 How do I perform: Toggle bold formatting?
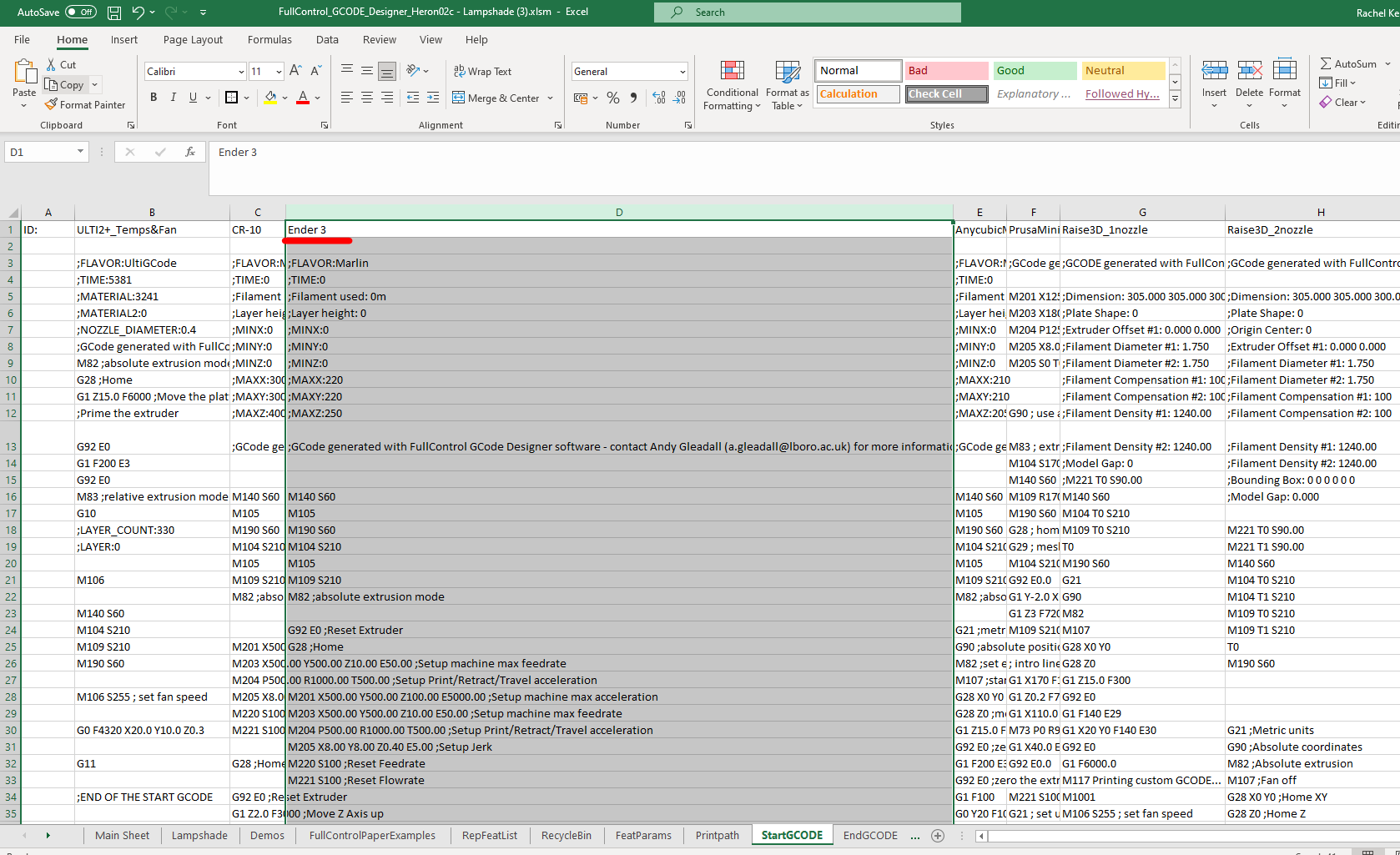click(x=154, y=98)
